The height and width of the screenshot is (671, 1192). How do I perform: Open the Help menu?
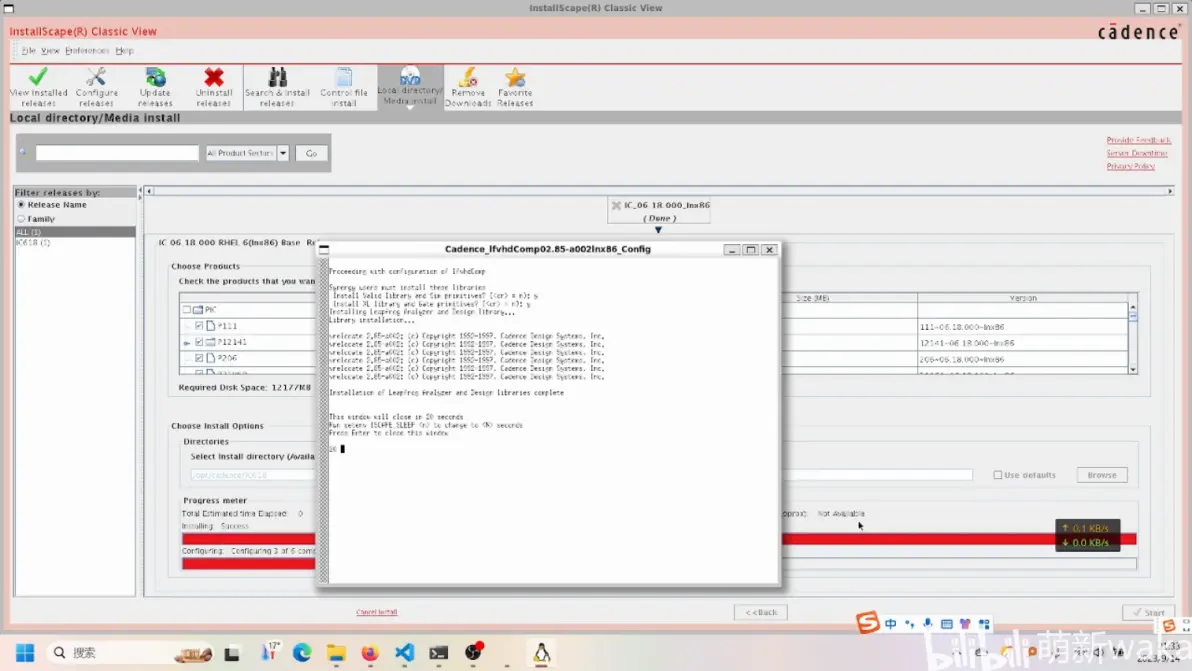(x=125, y=51)
